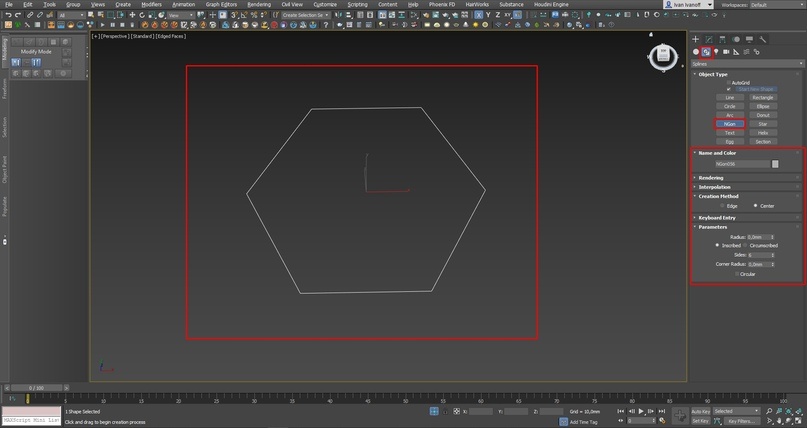
Task: Open the Scripting menu
Action: coord(357,4)
